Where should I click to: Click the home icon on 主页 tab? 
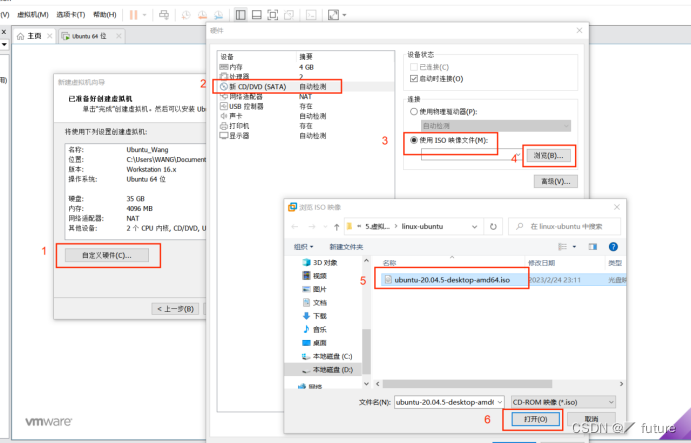(x=20, y=36)
